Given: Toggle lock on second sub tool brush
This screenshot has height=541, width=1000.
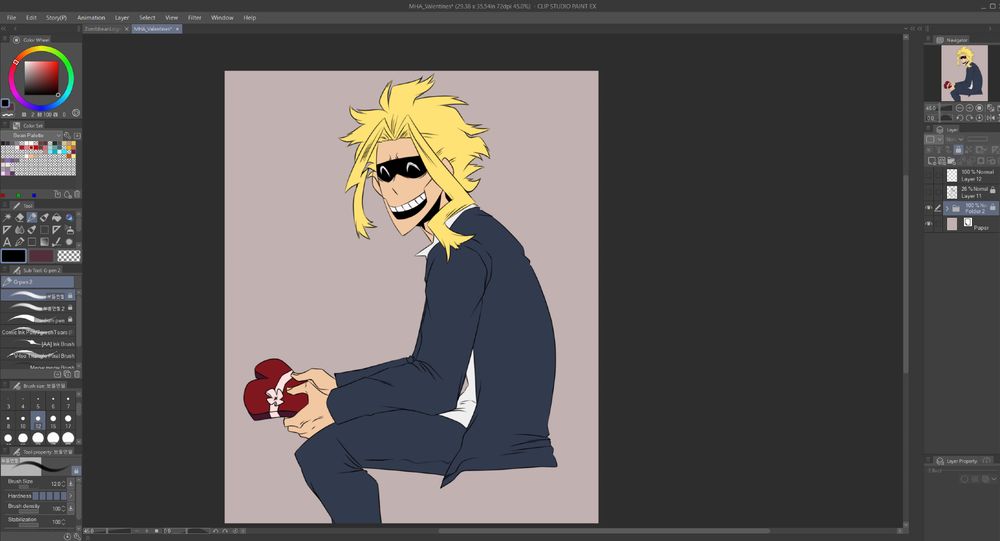Looking at the screenshot, I should pyautogui.click(x=70, y=308).
